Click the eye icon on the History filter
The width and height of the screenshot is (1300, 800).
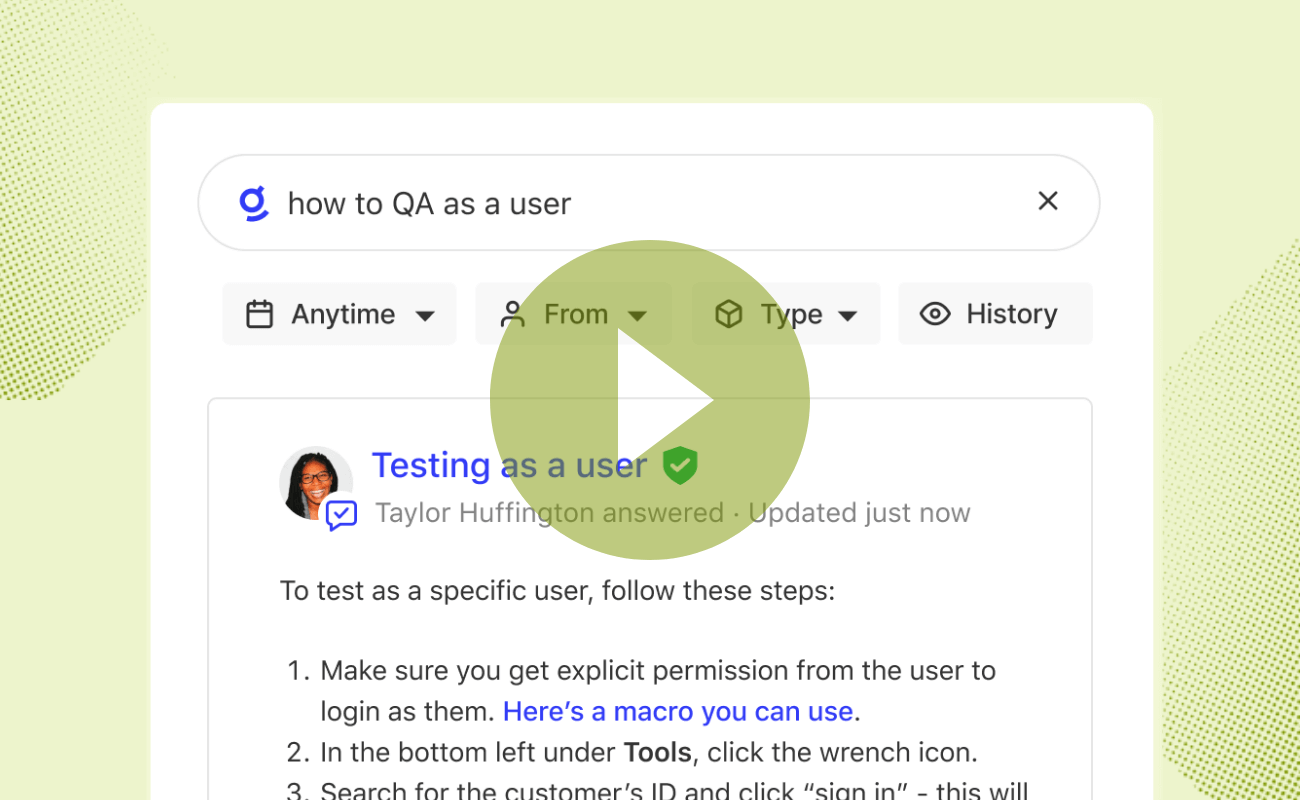click(935, 313)
